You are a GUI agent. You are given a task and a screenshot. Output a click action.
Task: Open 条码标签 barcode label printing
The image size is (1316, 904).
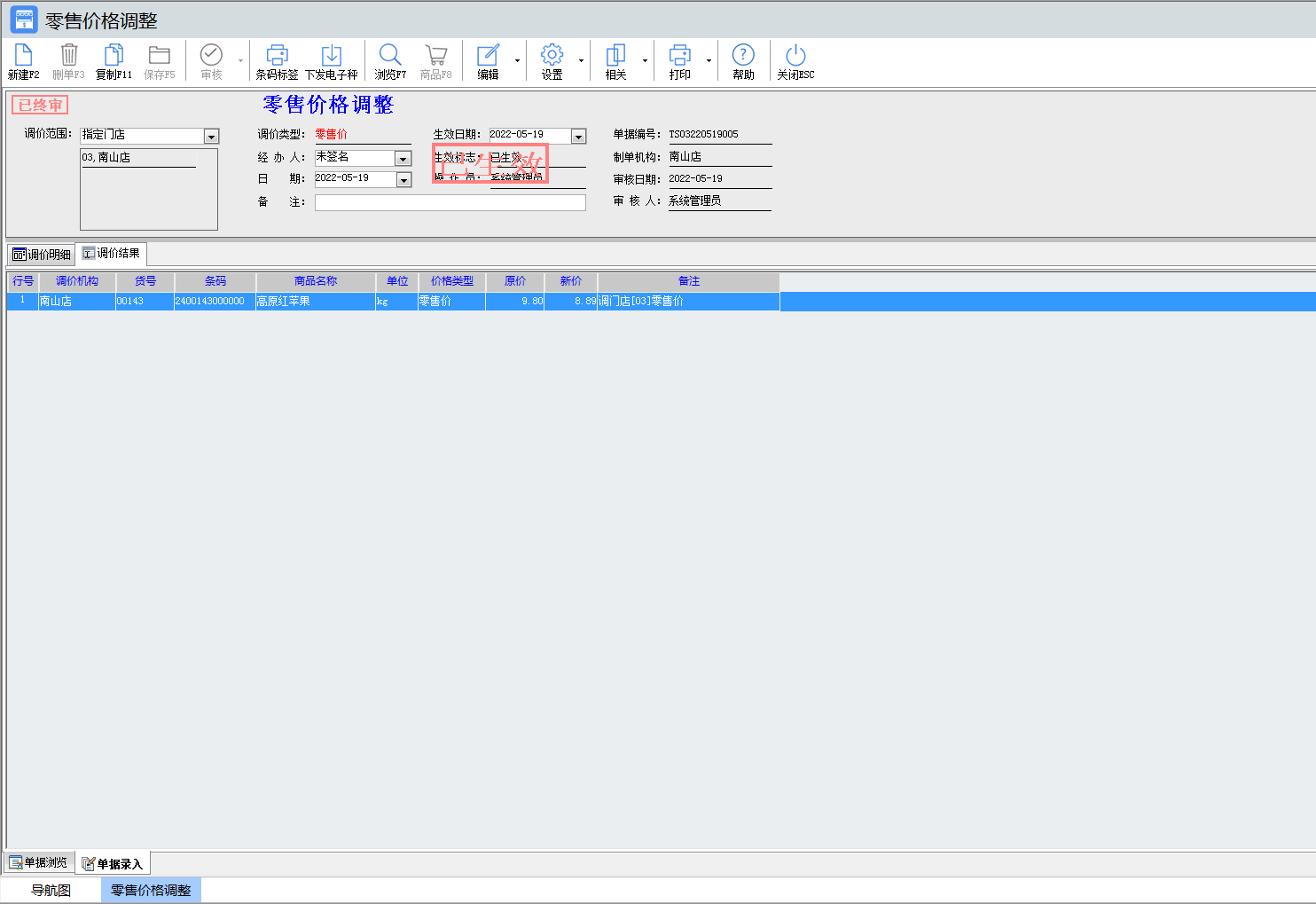click(277, 56)
